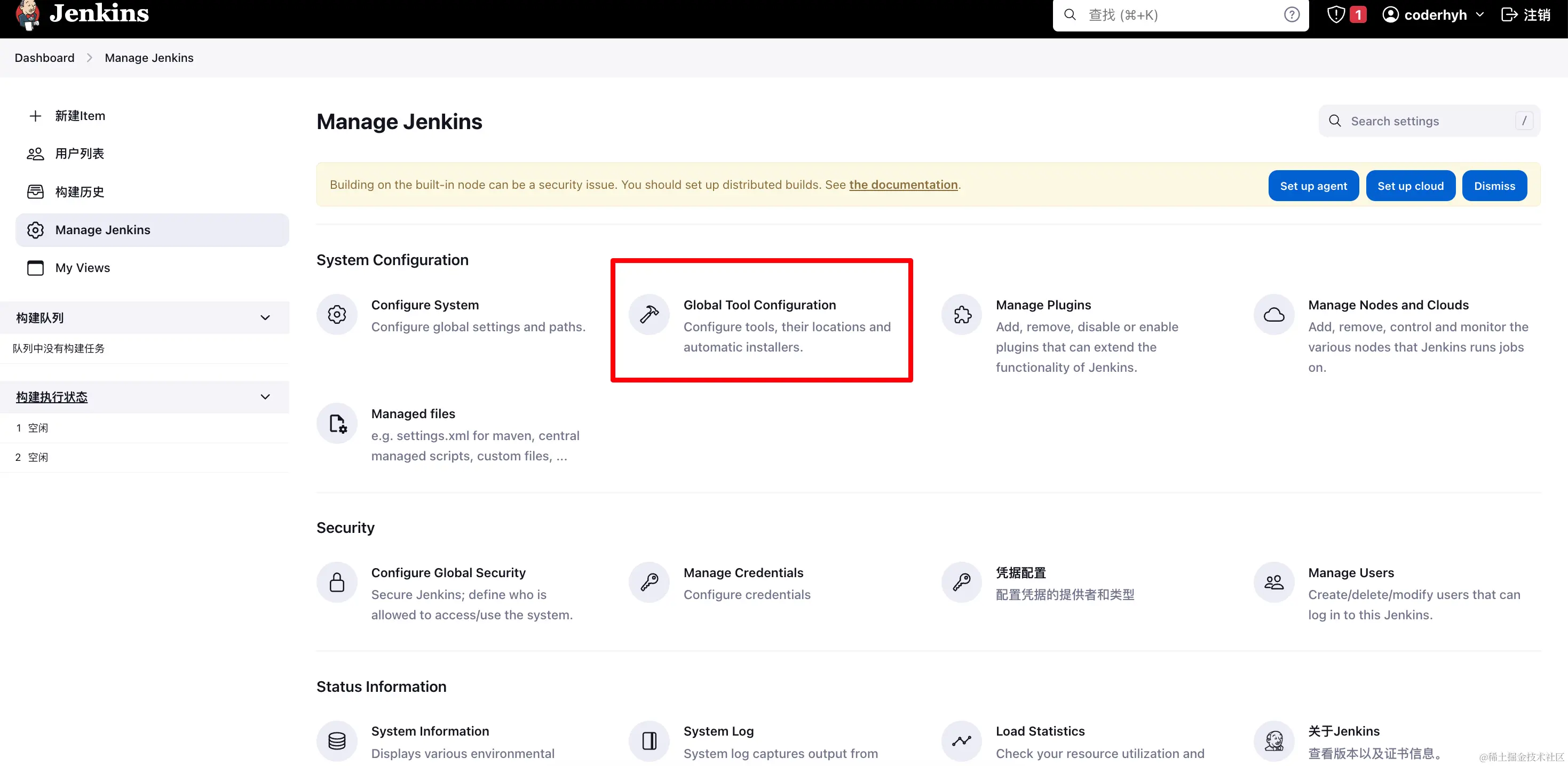This screenshot has height=766, width=1568.
Task: Open security warnings shield icon
Action: coord(1335,14)
